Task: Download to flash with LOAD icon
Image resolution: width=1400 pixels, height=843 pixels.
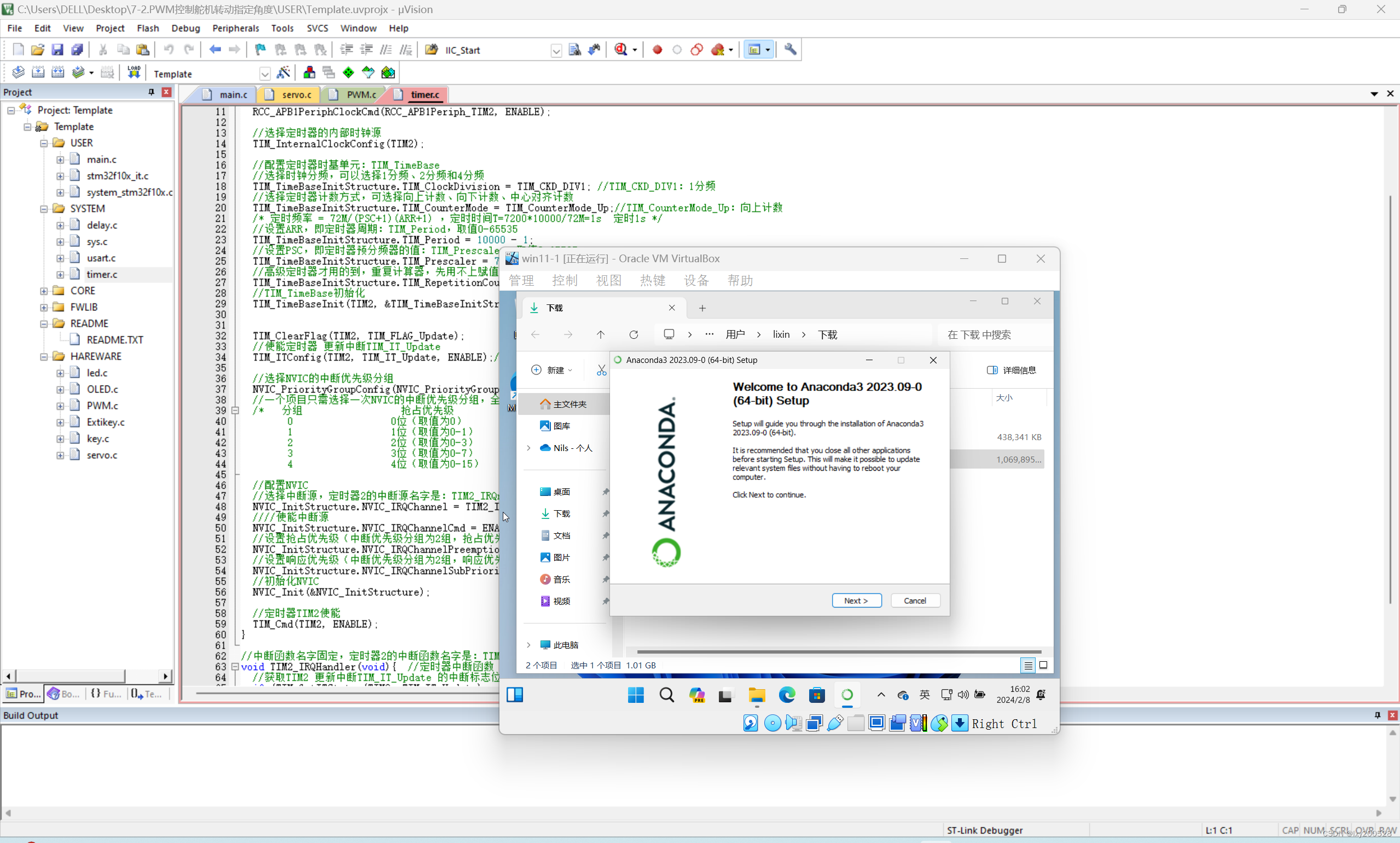Action: (134, 73)
